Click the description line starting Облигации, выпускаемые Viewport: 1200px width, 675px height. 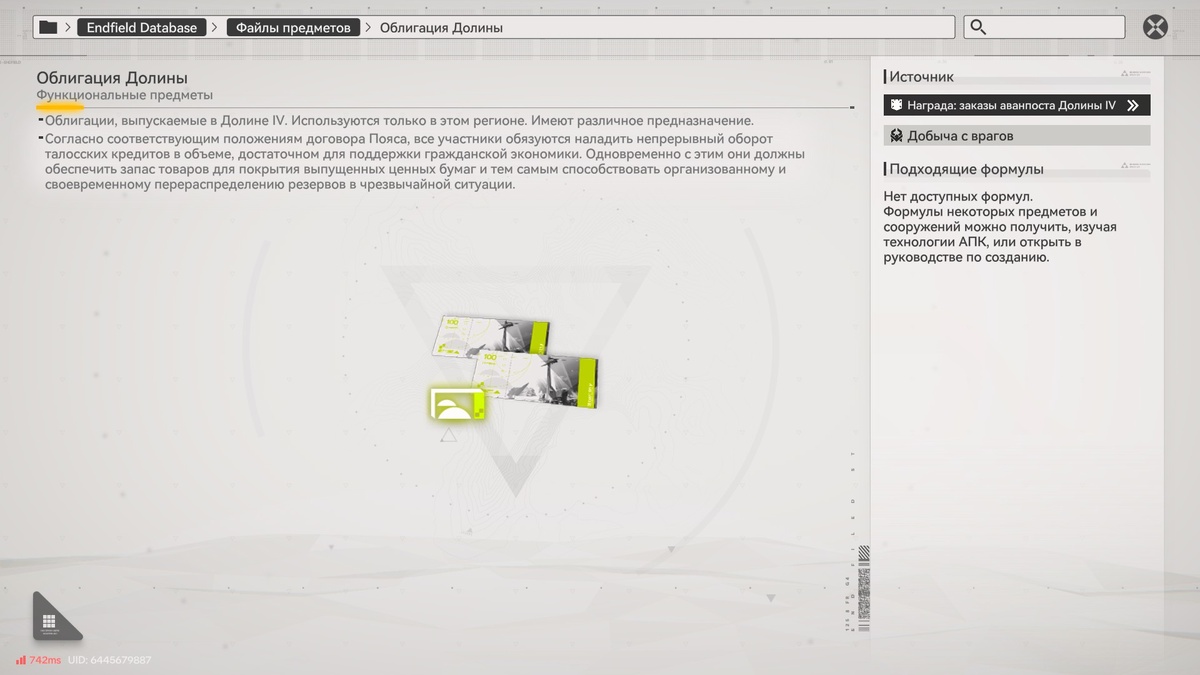[399, 120]
